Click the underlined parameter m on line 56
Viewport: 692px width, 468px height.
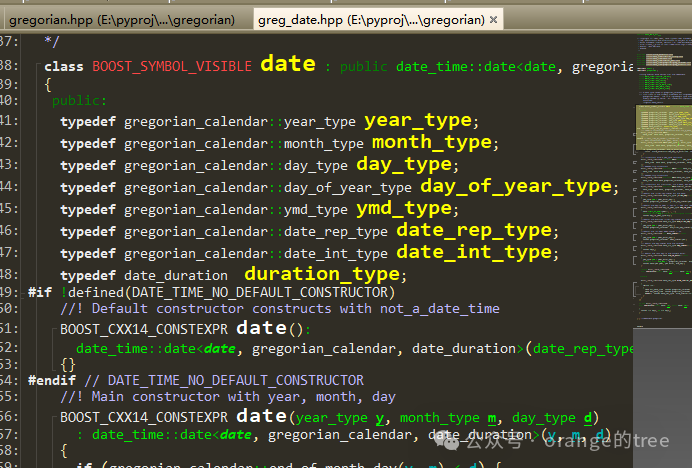(492, 418)
